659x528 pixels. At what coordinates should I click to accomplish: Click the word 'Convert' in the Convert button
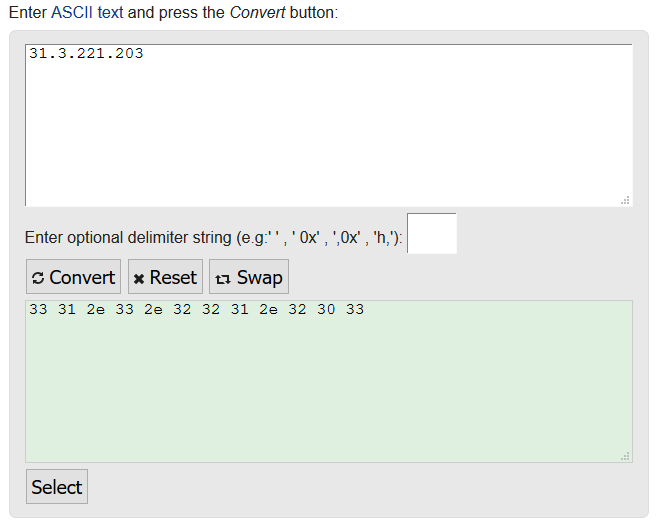click(x=82, y=278)
